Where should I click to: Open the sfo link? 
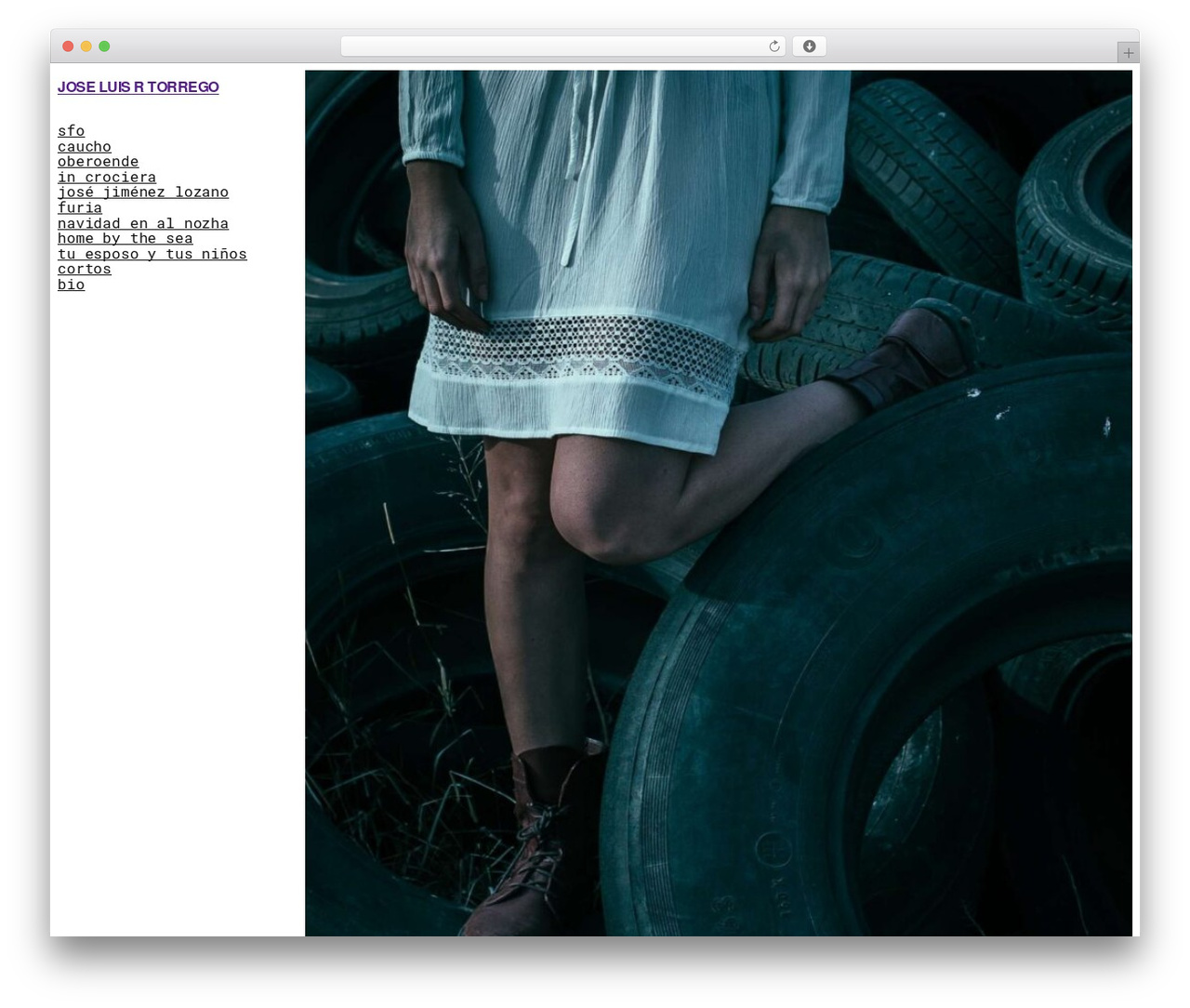click(x=71, y=131)
